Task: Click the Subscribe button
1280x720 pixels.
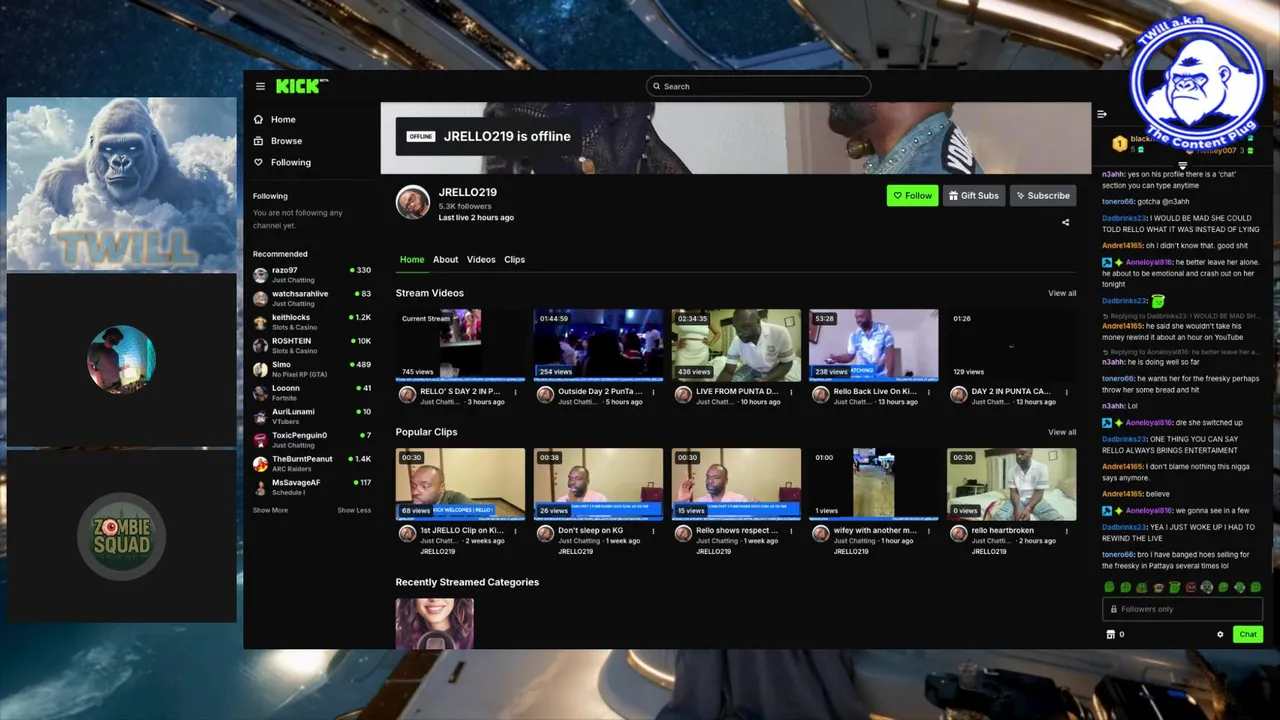Action: coord(1042,196)
